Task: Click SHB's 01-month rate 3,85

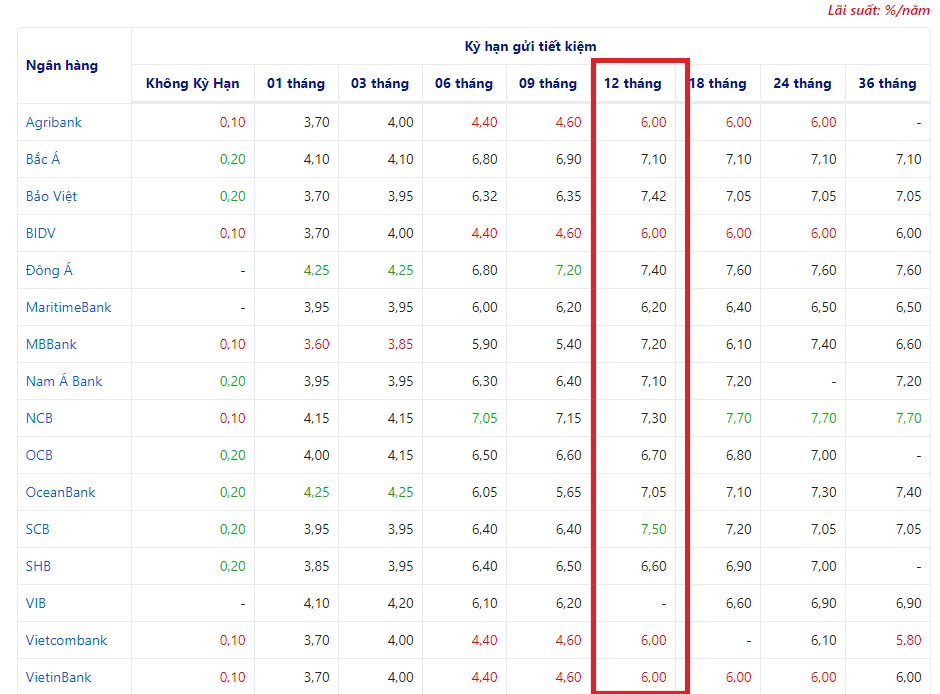Action: pyautogui.click(x=317, y=566)
